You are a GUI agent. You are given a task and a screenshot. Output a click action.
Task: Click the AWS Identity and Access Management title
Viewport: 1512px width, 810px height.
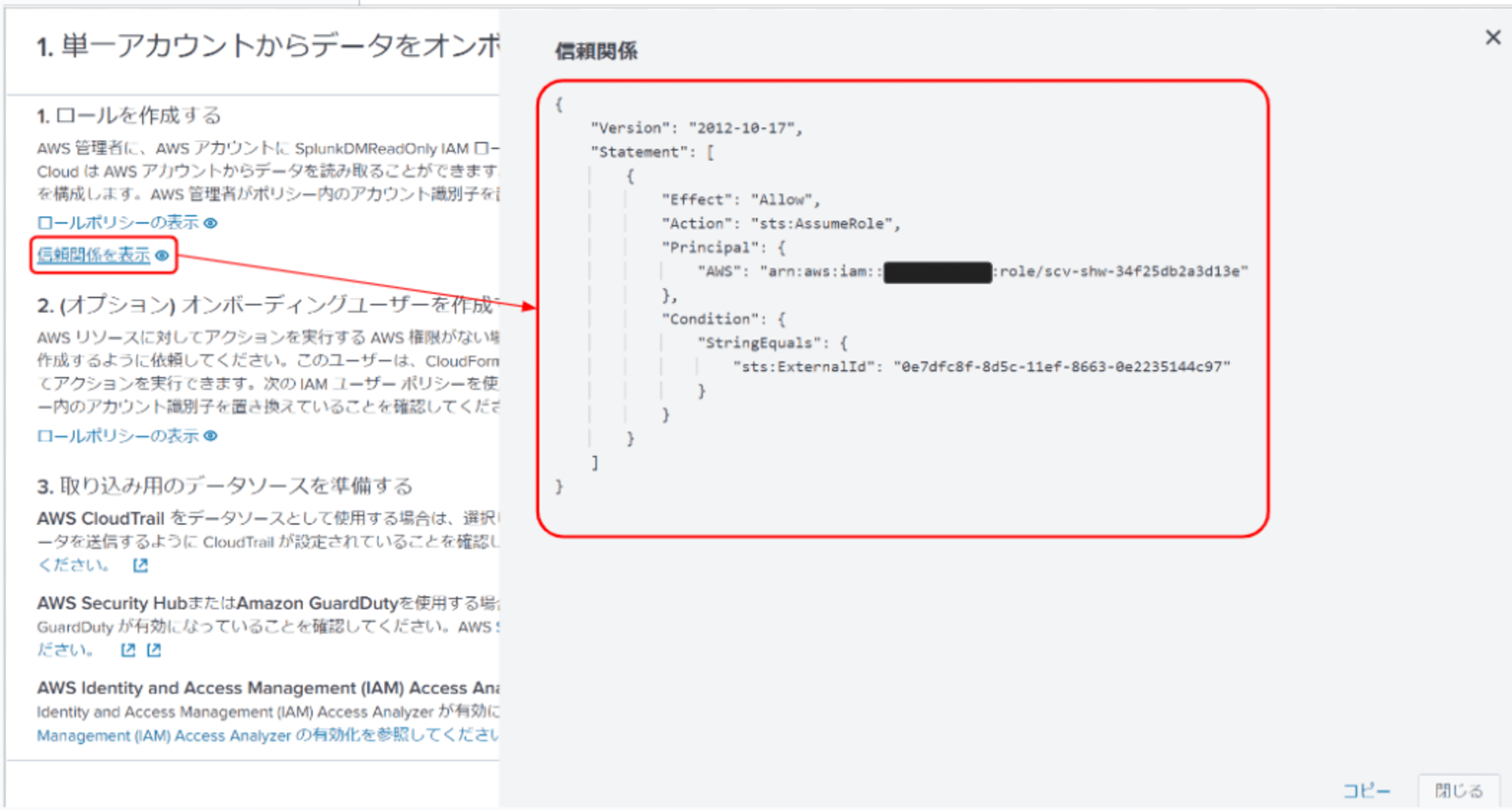point(268,688)
